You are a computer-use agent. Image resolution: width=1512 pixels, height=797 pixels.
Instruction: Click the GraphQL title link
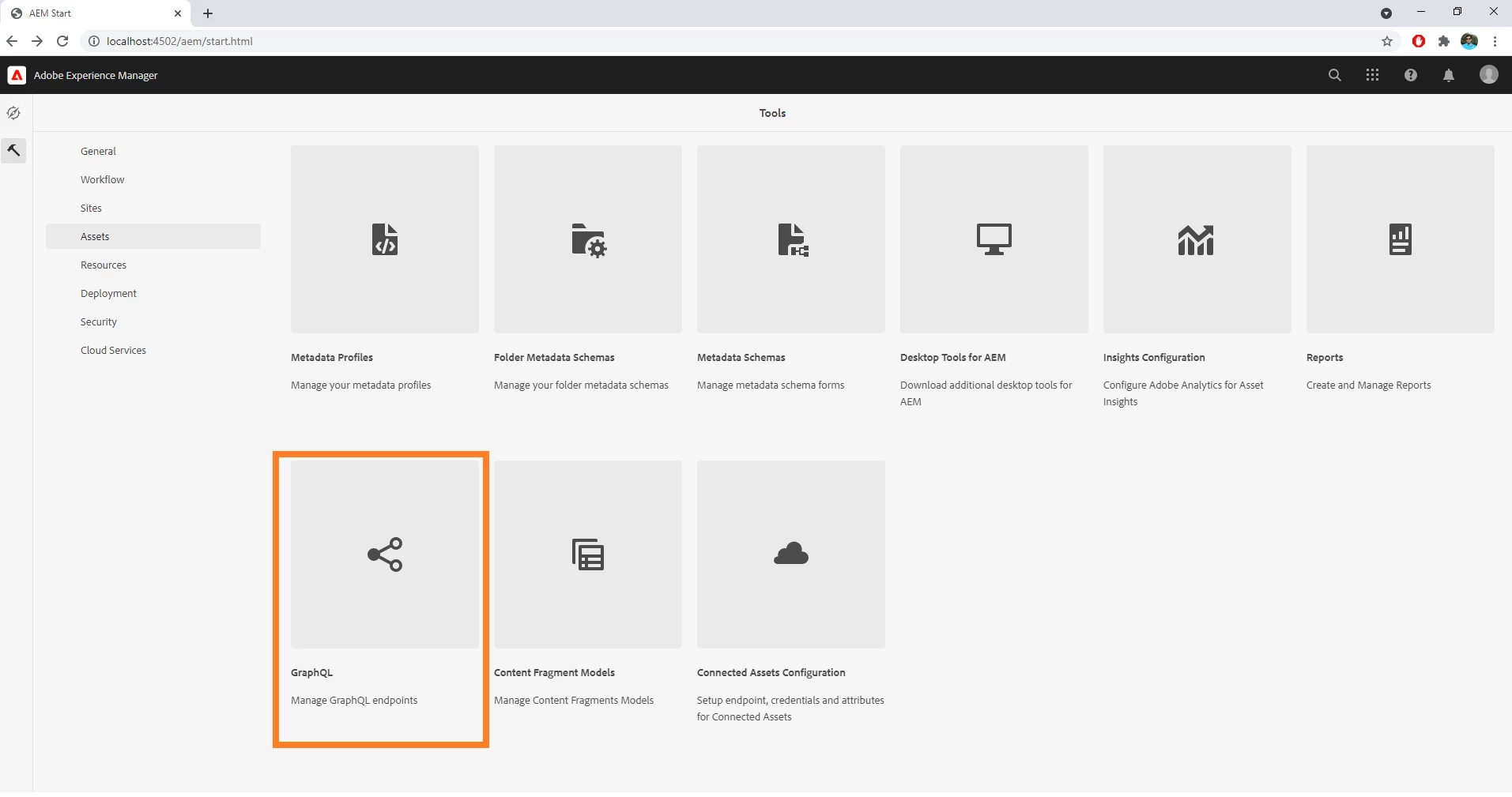click(x=312, y=672)
